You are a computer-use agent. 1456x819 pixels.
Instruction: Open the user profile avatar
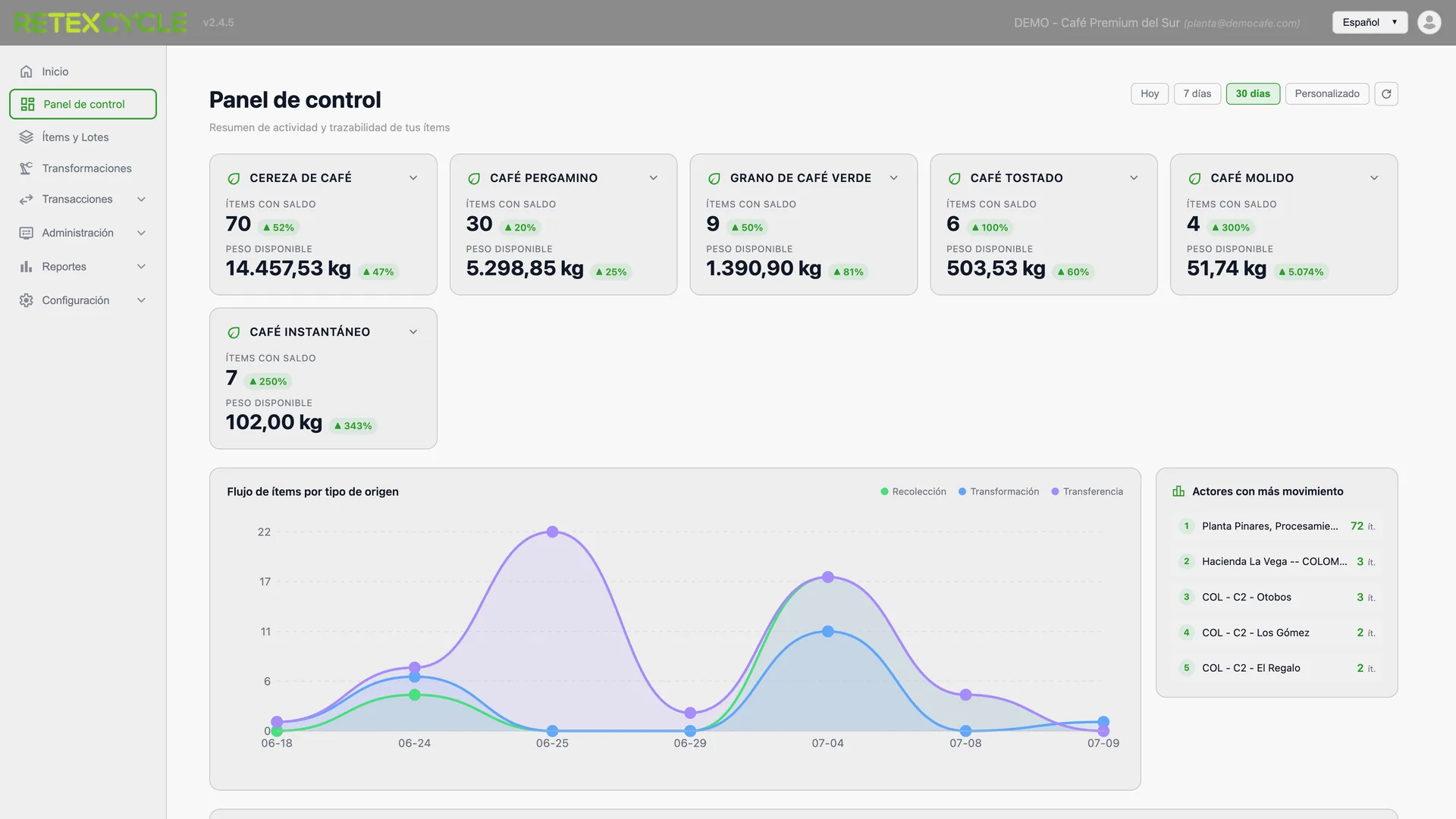click(1429, 22)
